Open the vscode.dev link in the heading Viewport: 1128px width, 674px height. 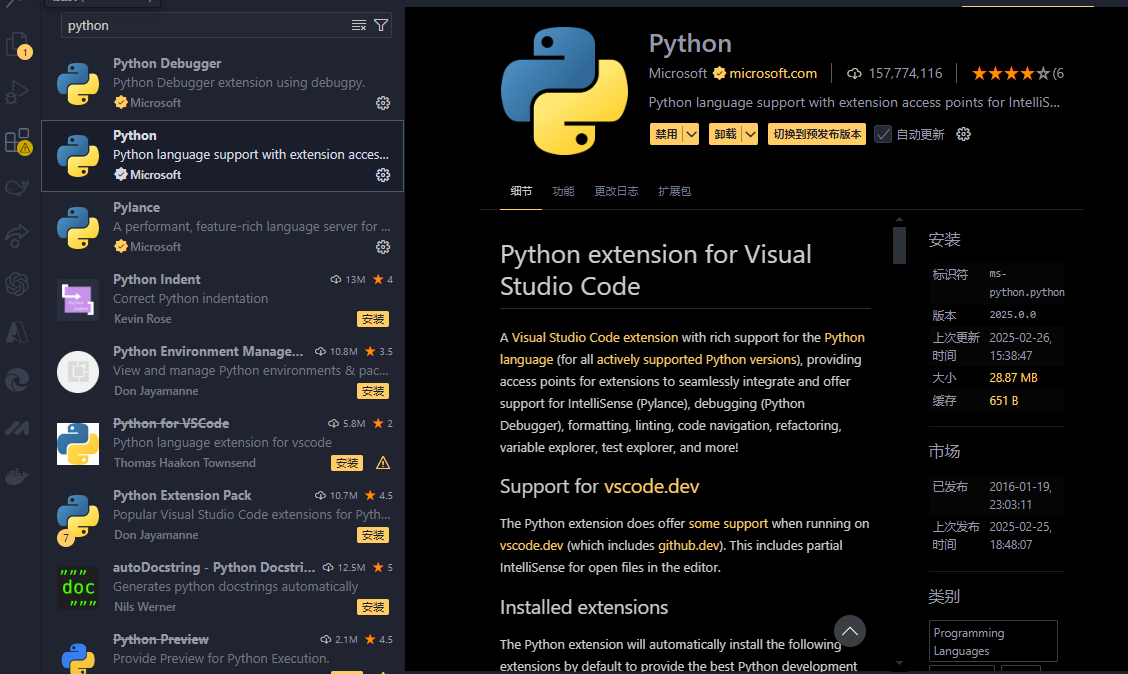(x=651, y=486)
